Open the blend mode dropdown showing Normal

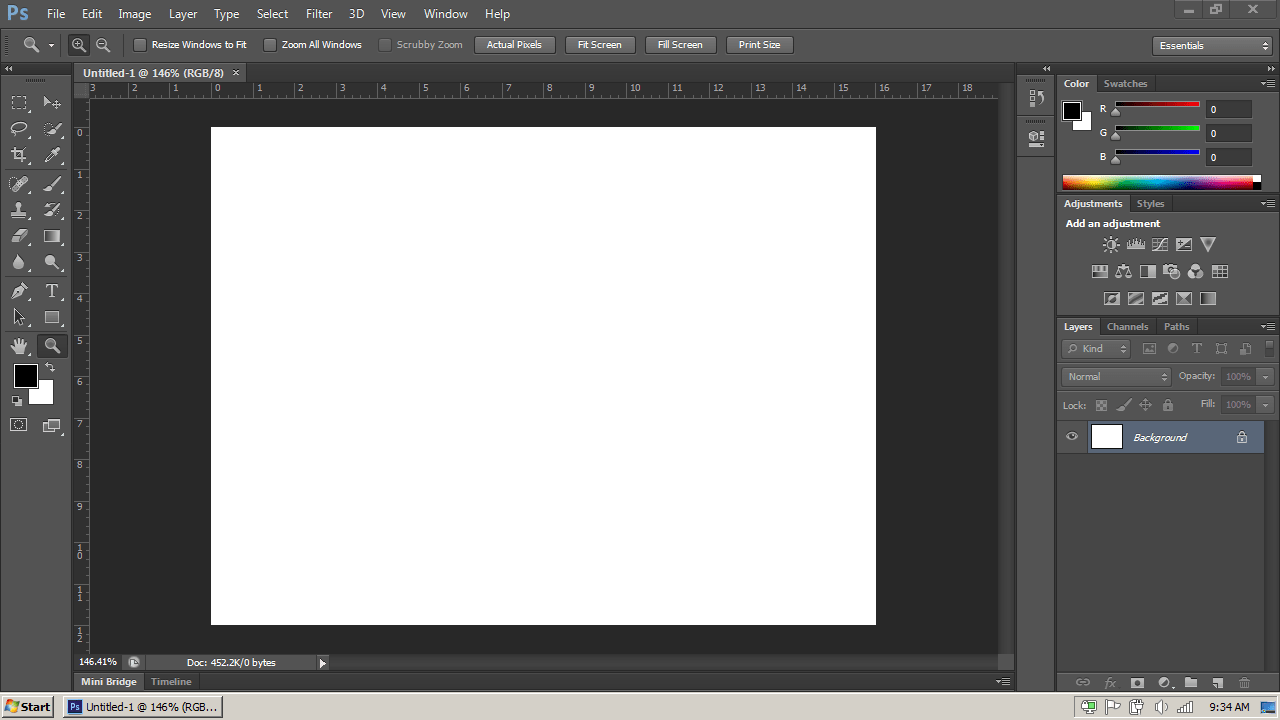[1115, 376]
